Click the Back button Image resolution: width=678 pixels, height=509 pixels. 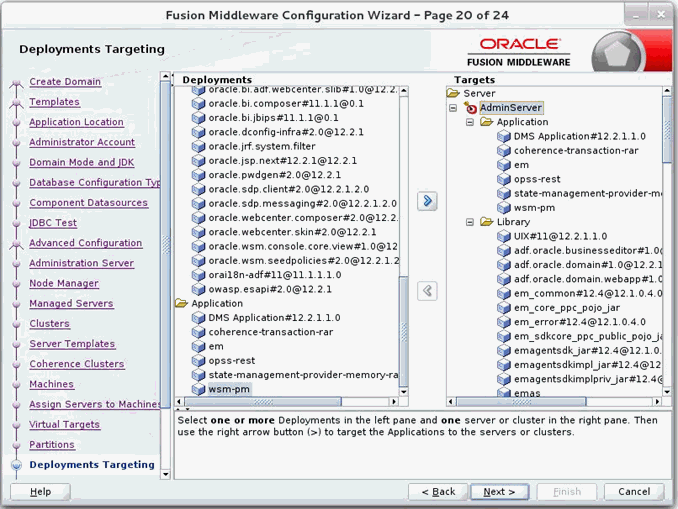(x=438, y=492)
